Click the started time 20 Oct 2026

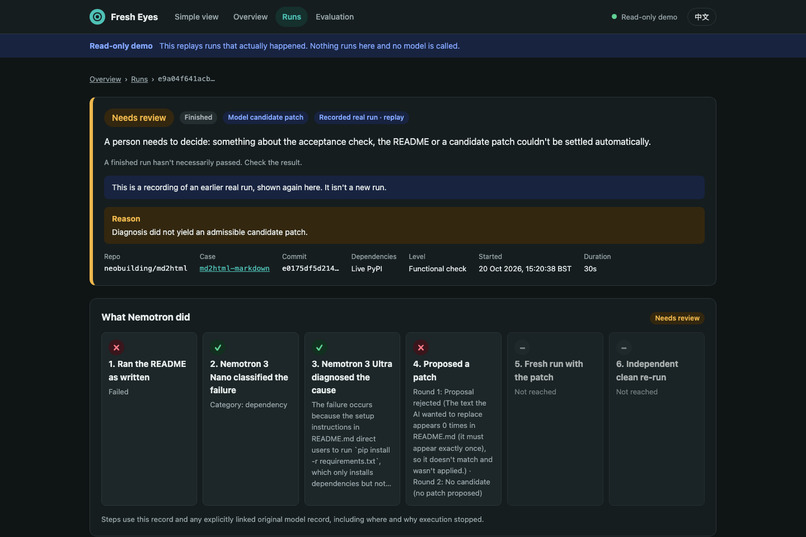click(x=525, y=269)
